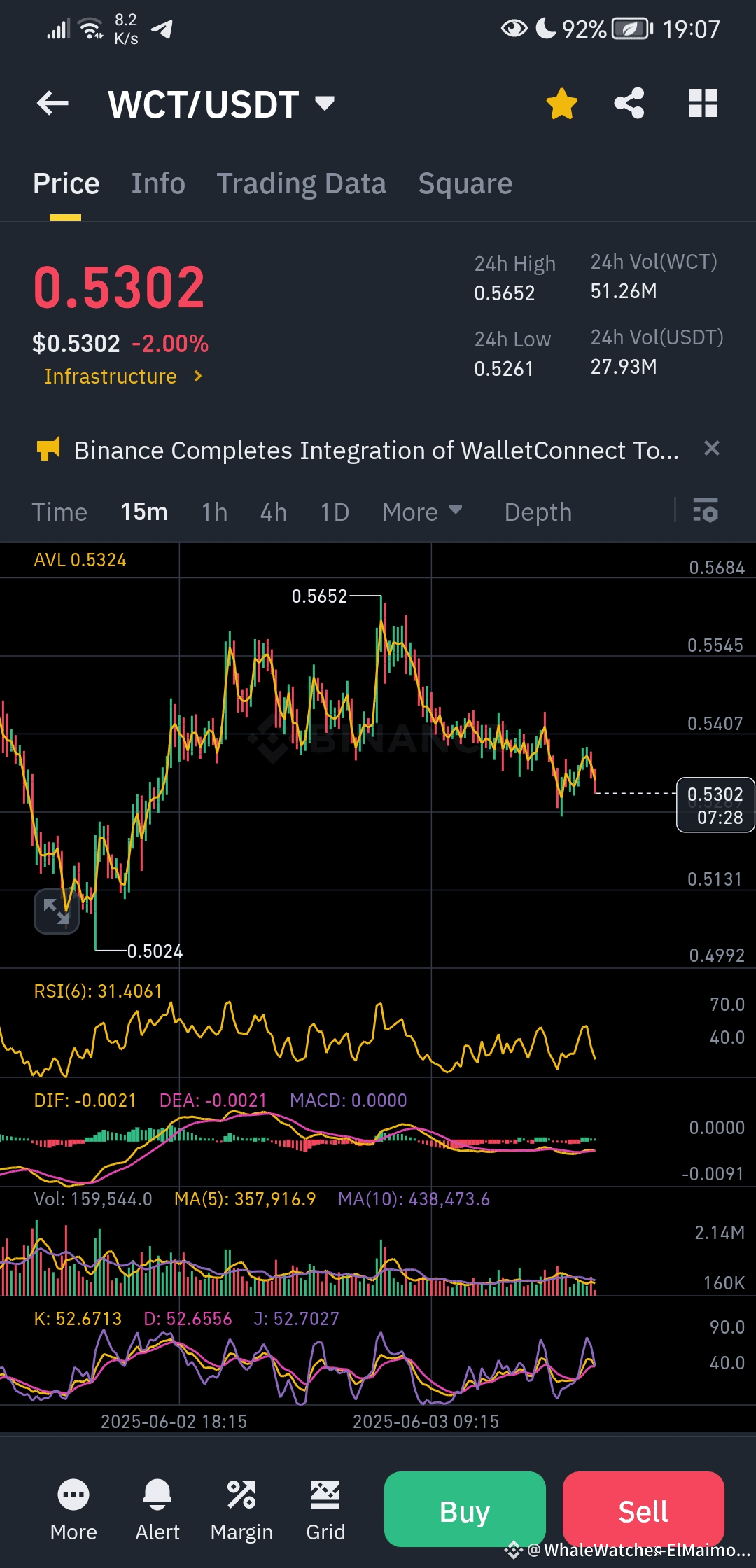Tap the chart high marker 0.5652
Viewport: 756px width, 1568px height.
319,596
